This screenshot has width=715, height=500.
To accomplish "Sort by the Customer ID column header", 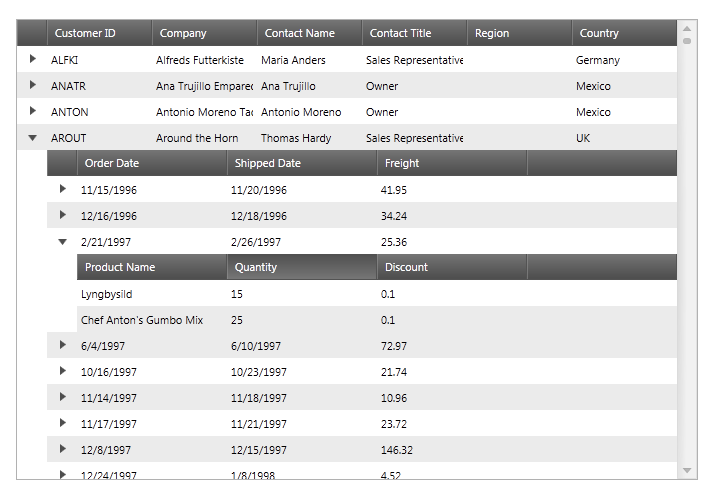I will (99, 33).
